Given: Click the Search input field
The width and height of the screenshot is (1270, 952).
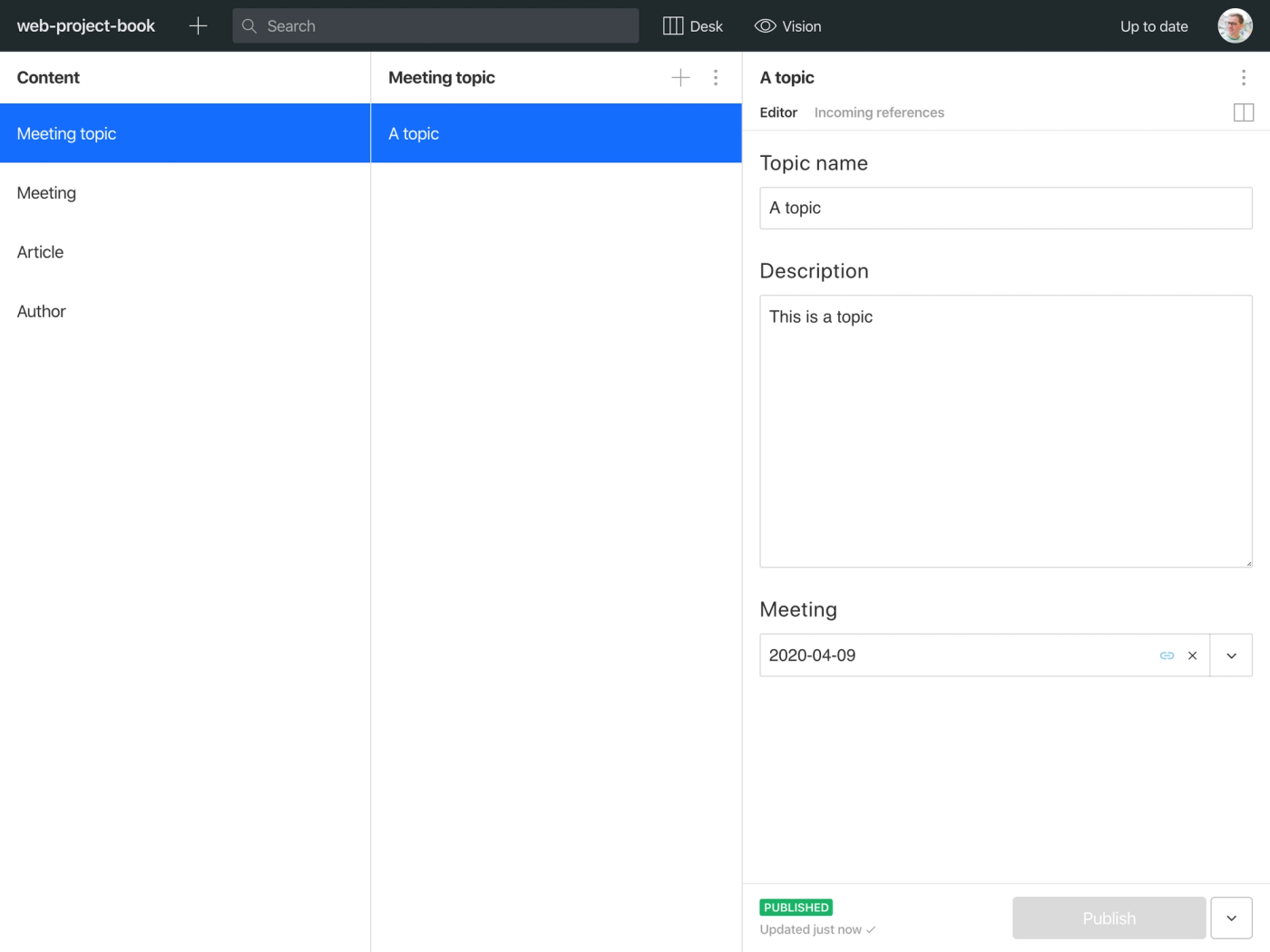Looking at the screenshot, I should pos(435,26).
